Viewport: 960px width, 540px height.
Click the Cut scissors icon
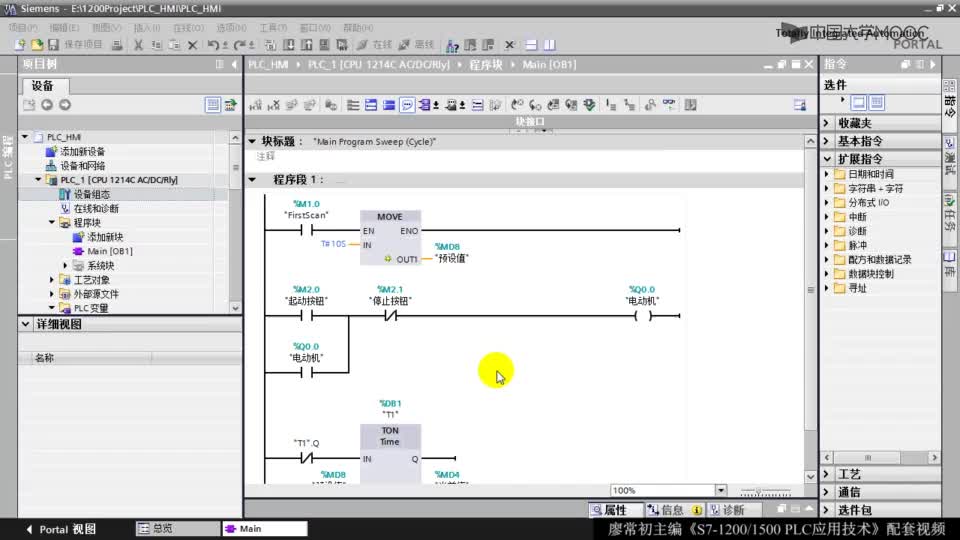(138, 45)
